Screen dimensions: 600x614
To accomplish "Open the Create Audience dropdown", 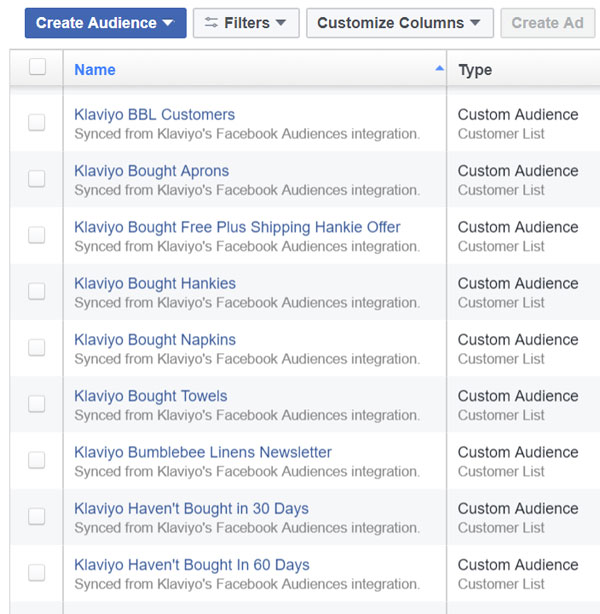I will coord(105,23).
